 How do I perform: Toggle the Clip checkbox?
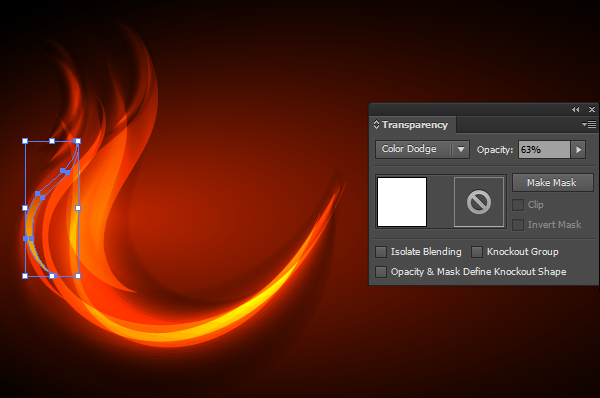coord(518,205)
